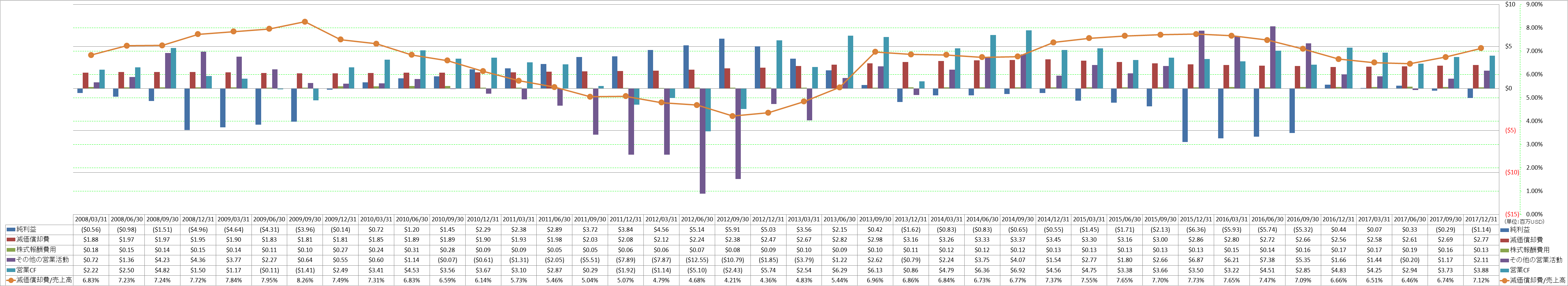Click the orange line lowest marker at 2012/09/30
This screenshot has height=286, width=1568.
(732, 116)
